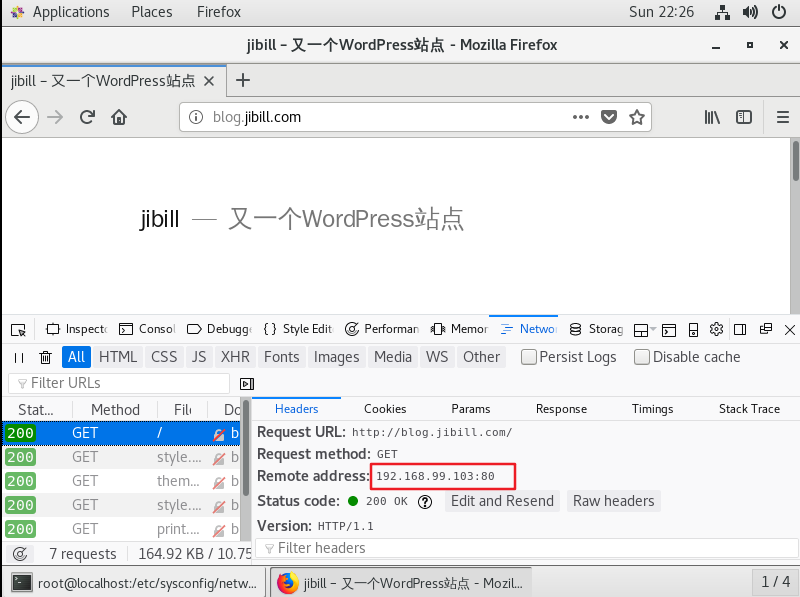This screenshot has width=800, height=597.
Task: Dock devtools to side icon
Action: tap(740, 330)
